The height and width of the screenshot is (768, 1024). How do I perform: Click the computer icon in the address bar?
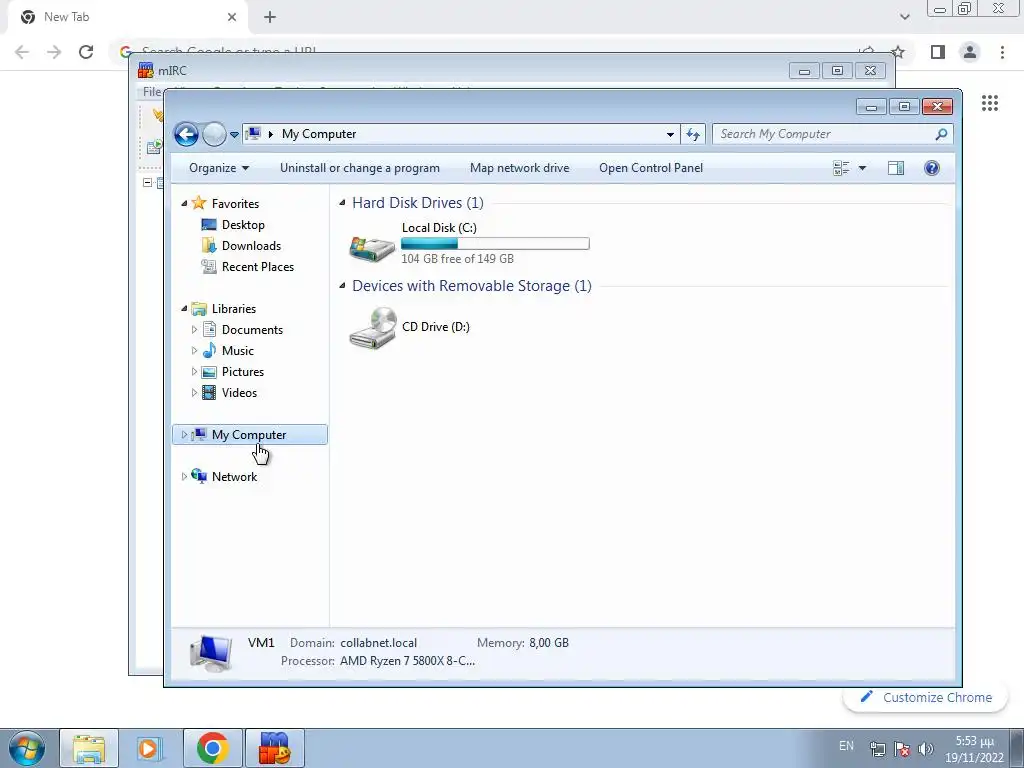tap(253, 134)
